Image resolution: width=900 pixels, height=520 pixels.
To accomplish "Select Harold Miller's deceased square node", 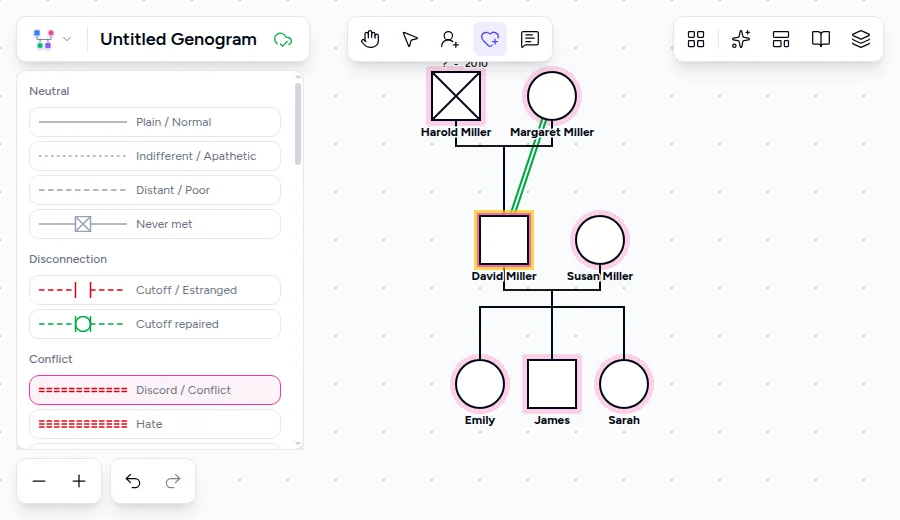I will pos(456,96).
